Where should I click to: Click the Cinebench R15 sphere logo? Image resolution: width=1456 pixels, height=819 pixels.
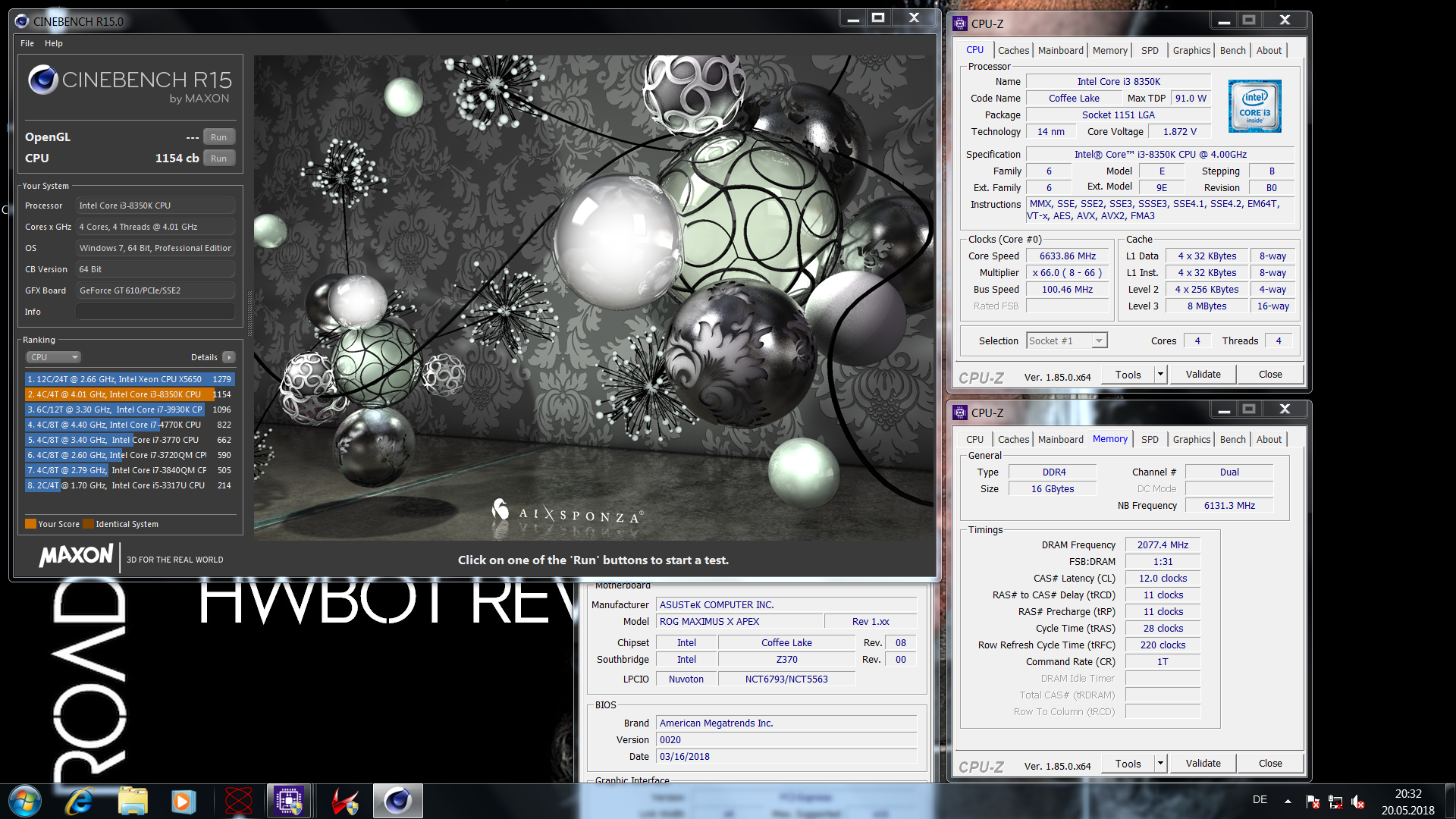point(43,80)
